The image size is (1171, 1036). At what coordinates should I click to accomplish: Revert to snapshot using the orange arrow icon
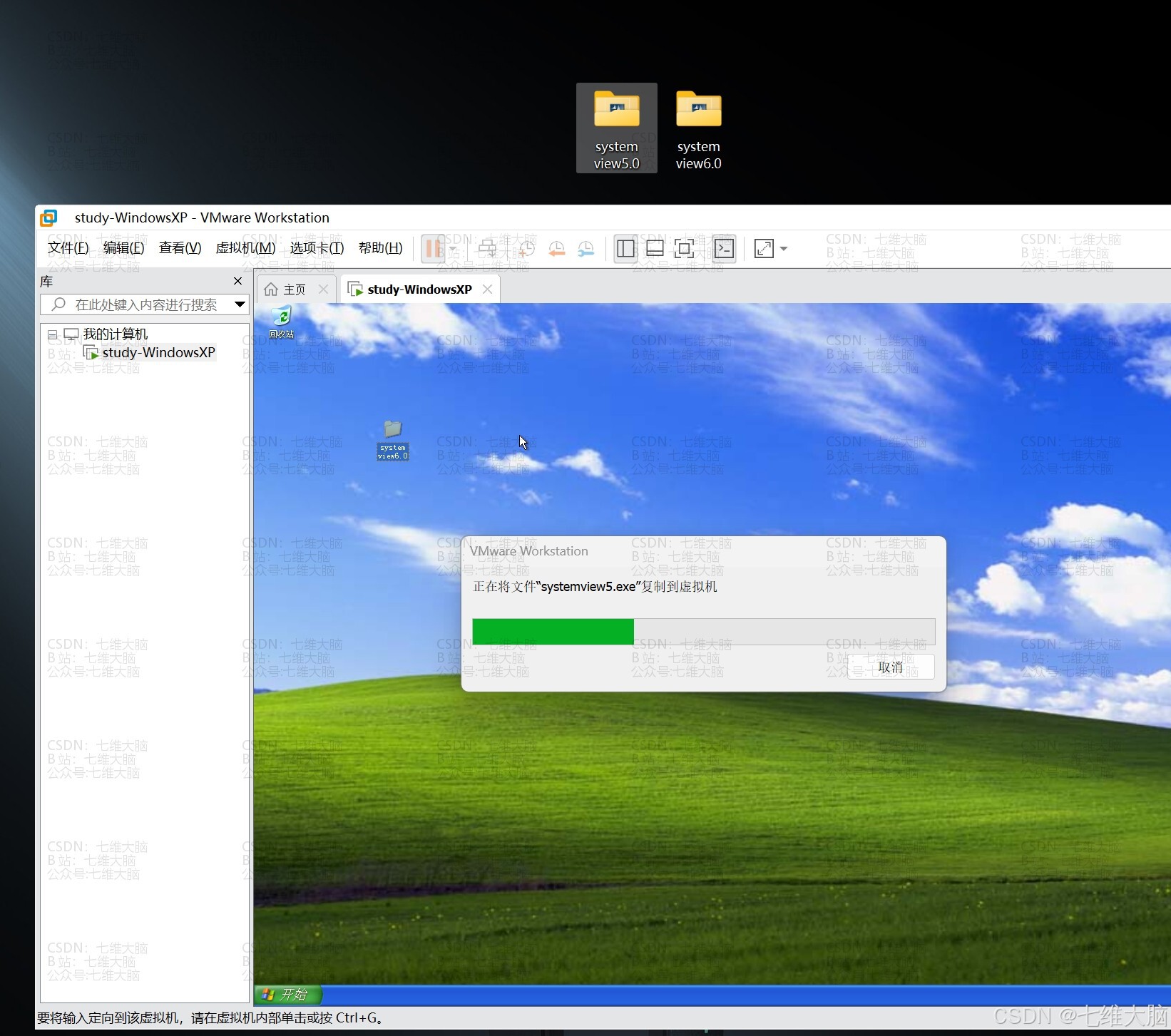click(556, 249)
